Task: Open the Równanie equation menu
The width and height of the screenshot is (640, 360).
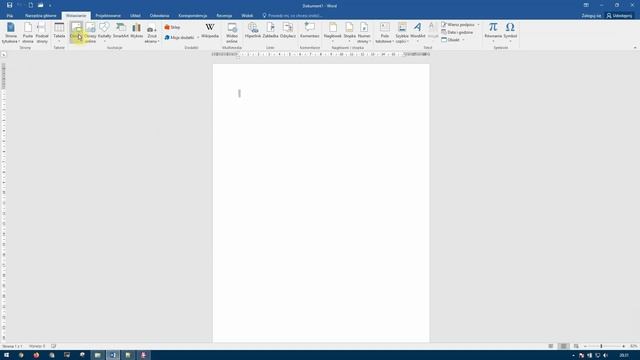Action: 493,32
